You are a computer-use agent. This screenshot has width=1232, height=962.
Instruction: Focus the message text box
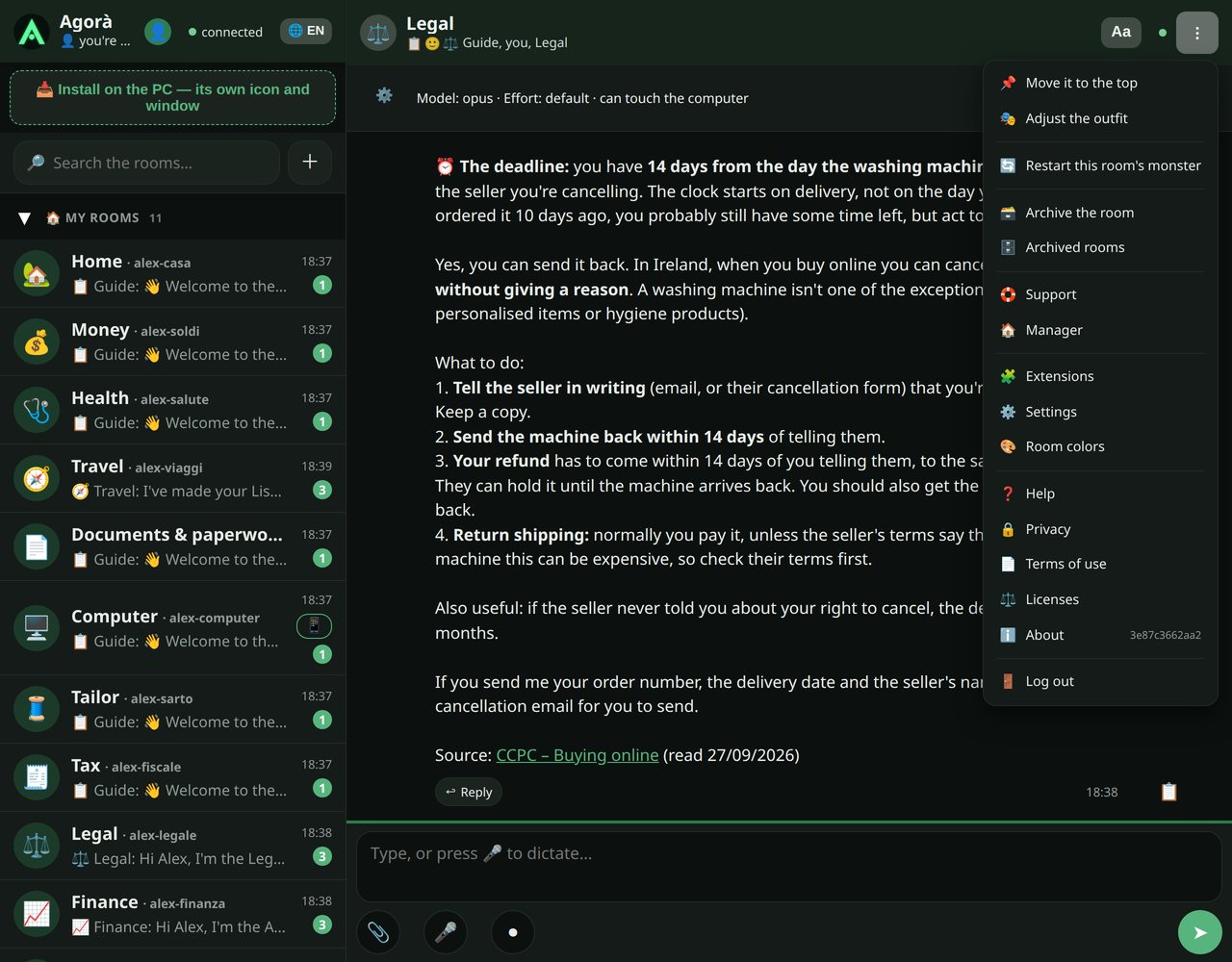tap(789, 866)
